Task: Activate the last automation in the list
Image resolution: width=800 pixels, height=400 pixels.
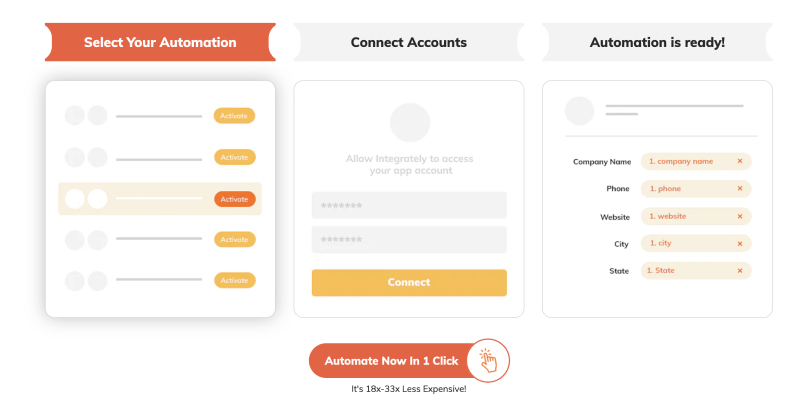Action: [x=234, y=280]
